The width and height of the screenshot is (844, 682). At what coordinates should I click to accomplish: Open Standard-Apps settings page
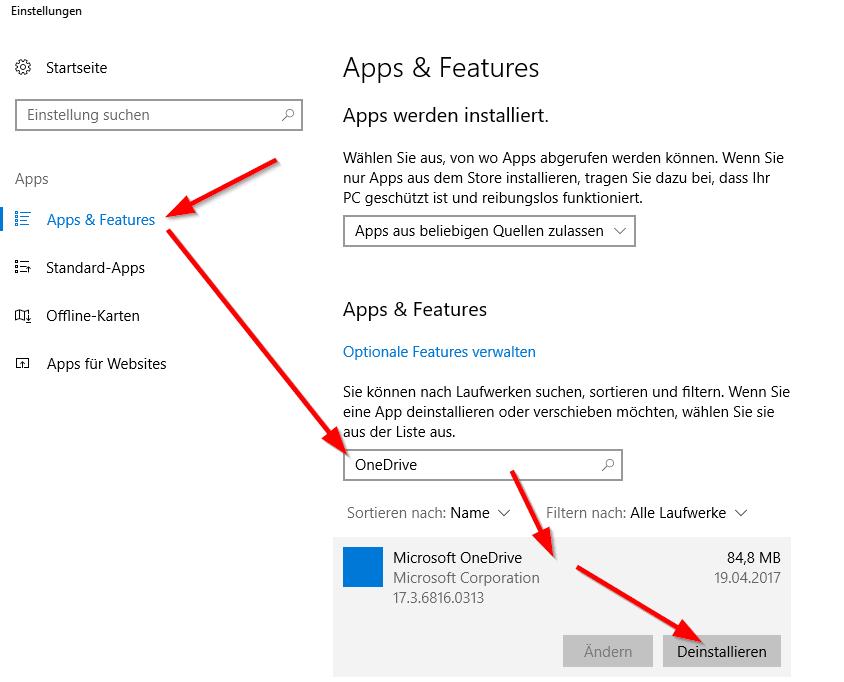95,268
